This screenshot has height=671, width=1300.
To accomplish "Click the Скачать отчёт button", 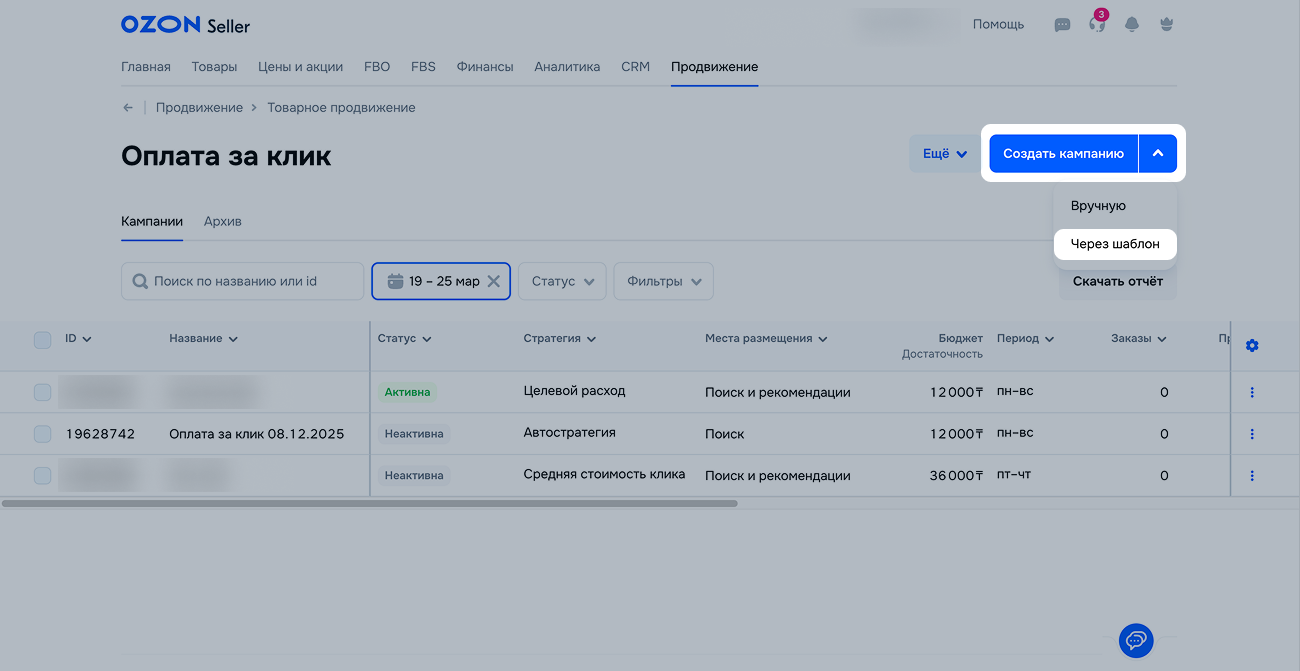I will (x=1117, y=282).
